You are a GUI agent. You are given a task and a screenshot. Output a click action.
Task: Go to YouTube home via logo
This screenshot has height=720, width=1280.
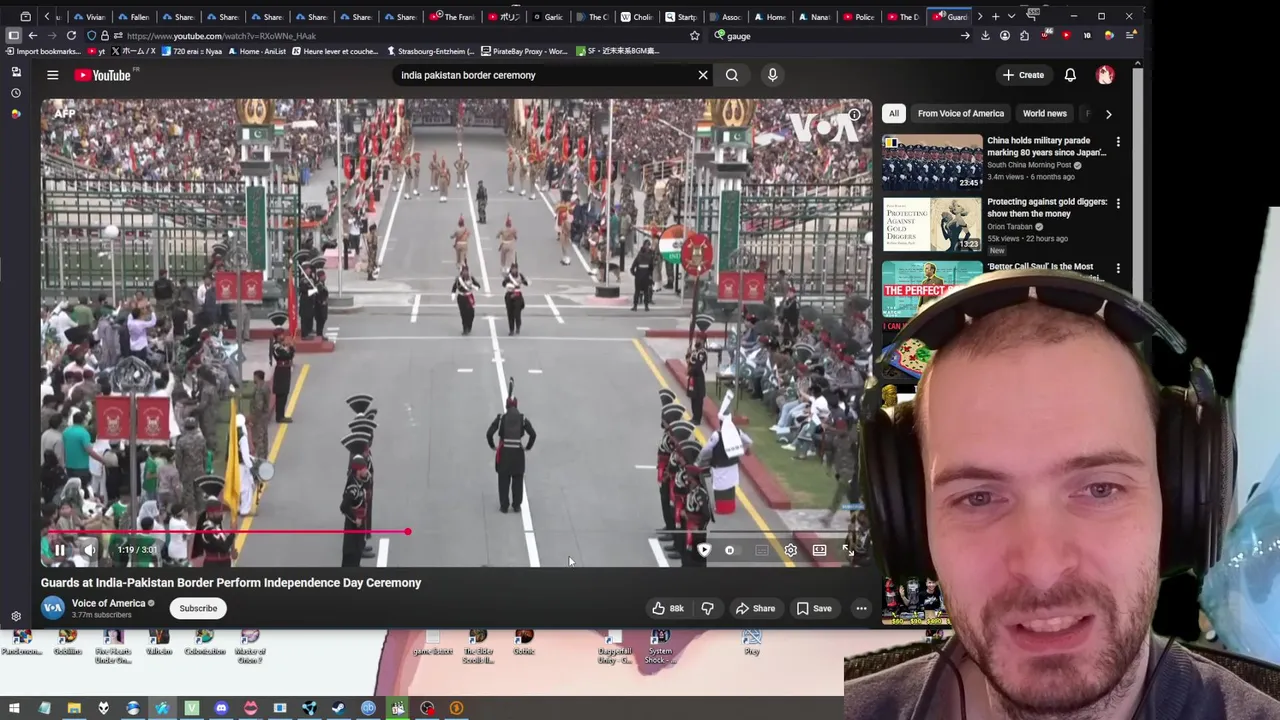(x=104, y=75)
